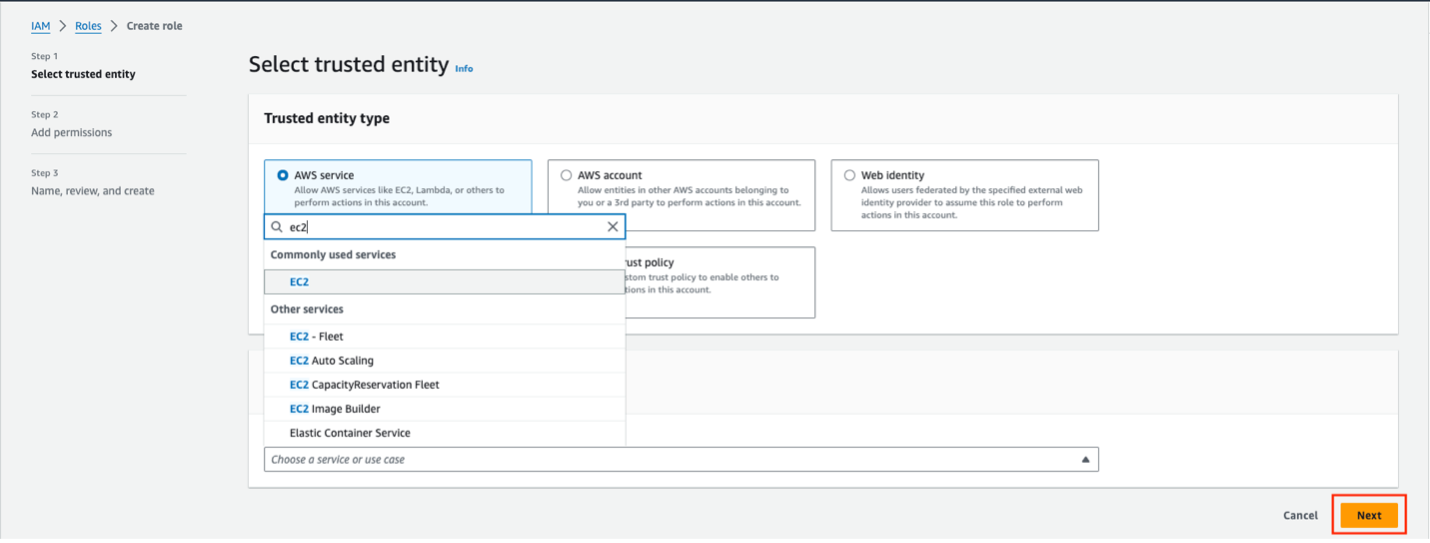
Task: Clear search text with the X icon
Action: (613, 227)
